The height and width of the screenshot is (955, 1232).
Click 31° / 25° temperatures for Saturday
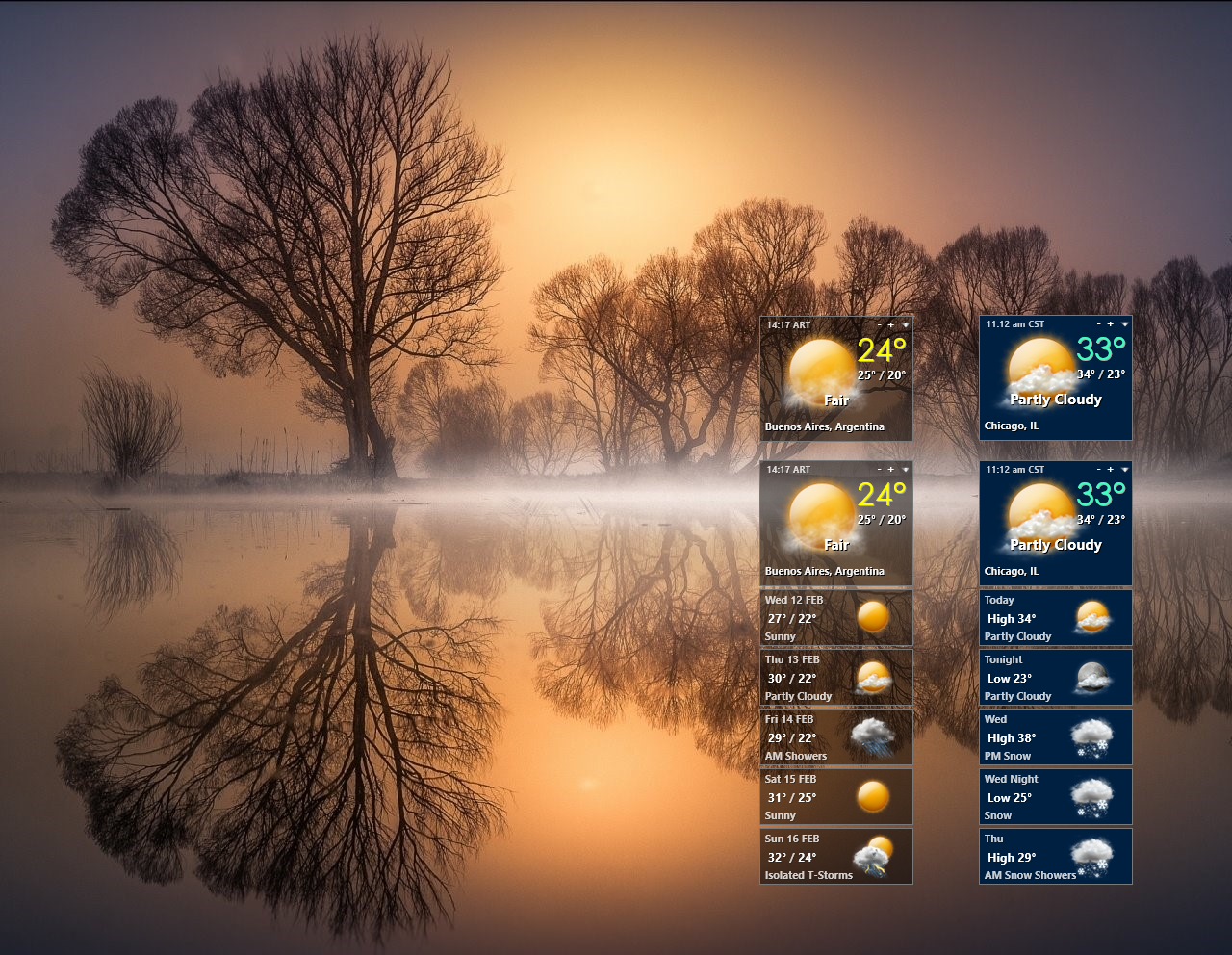pos(792,797)
